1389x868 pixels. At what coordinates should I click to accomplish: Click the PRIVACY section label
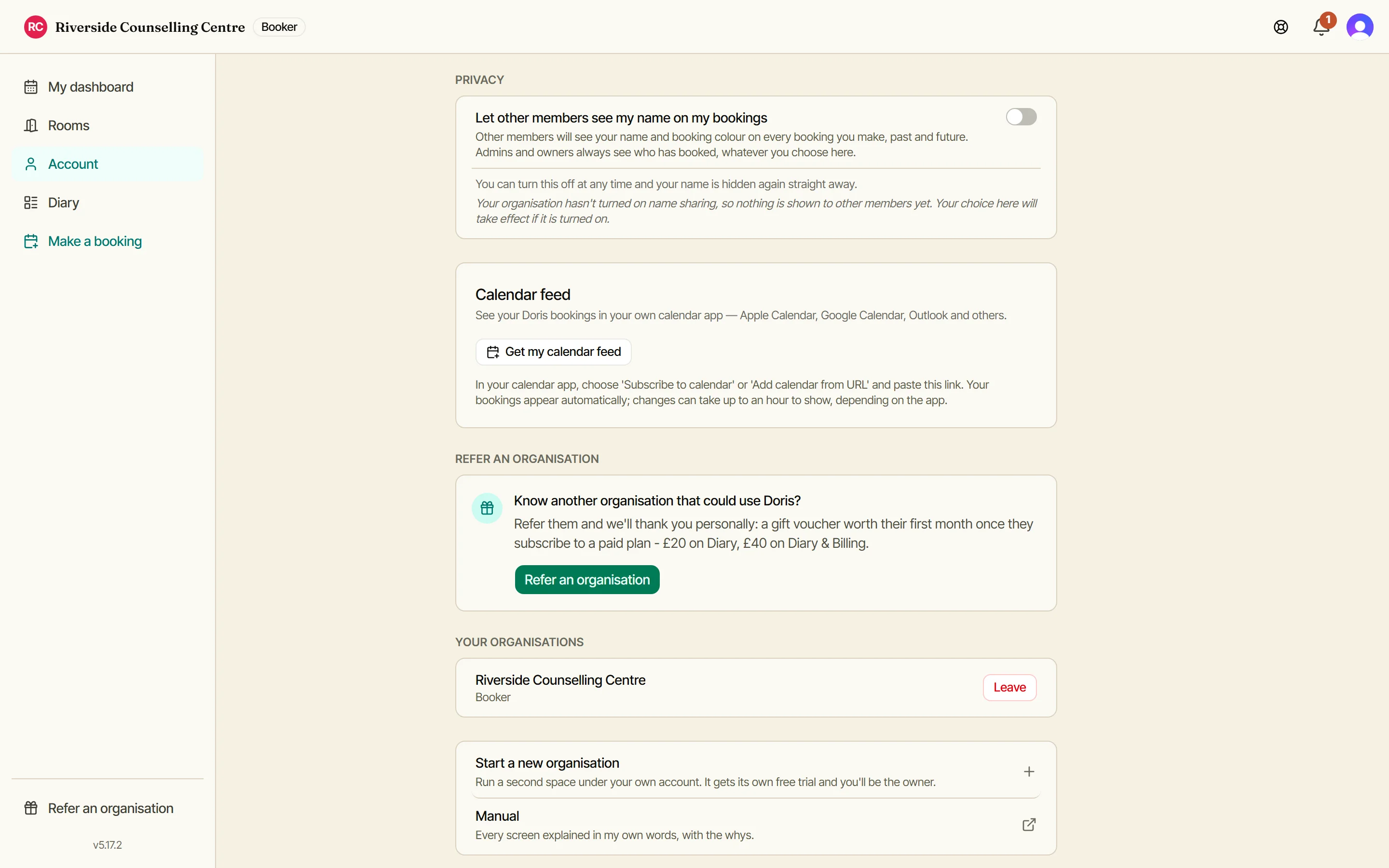(479, 80)
